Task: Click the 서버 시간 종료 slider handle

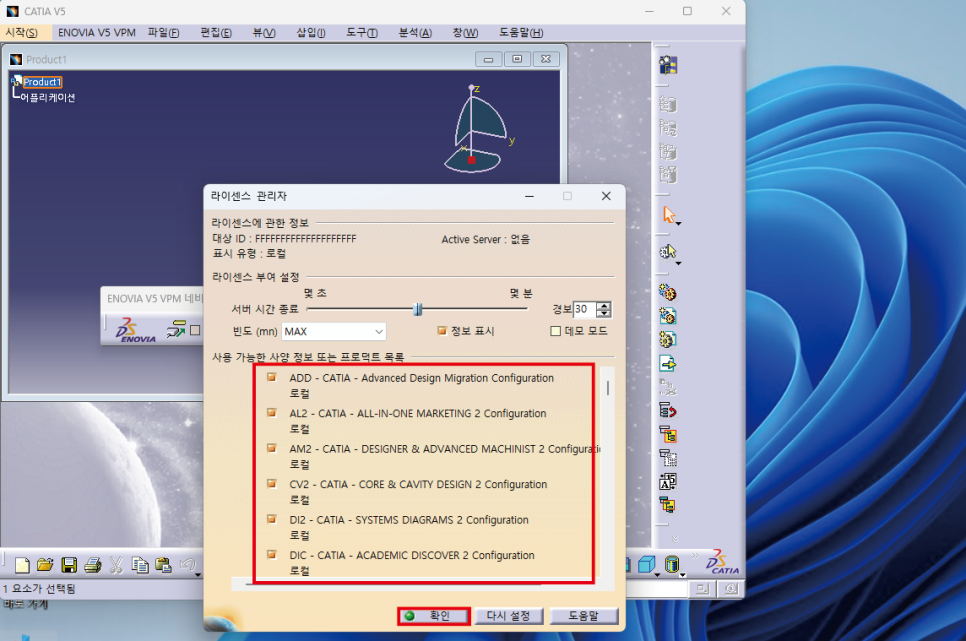Action: click(x=418, y=309)
